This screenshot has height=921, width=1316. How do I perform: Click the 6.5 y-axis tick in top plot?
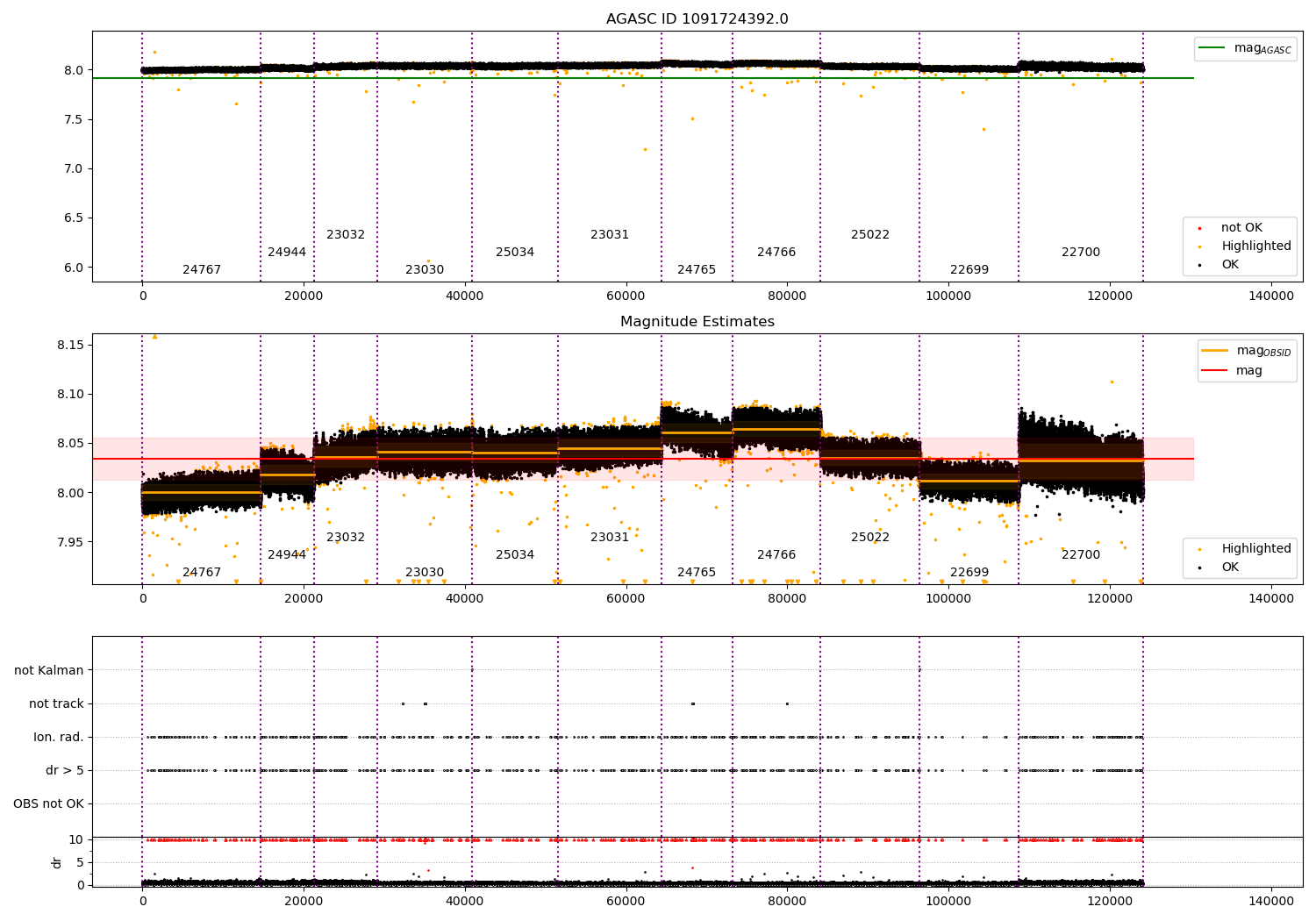[x=74, y=218]
